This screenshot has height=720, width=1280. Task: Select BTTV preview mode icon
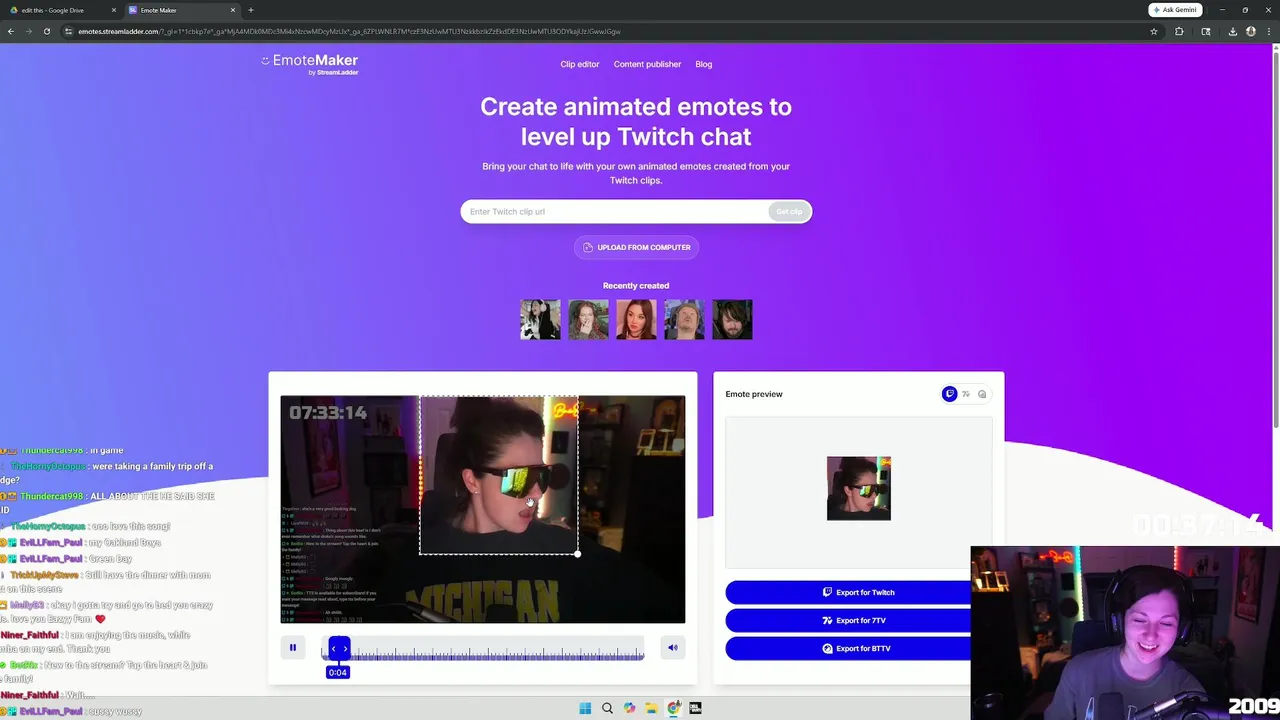(982, 394)
